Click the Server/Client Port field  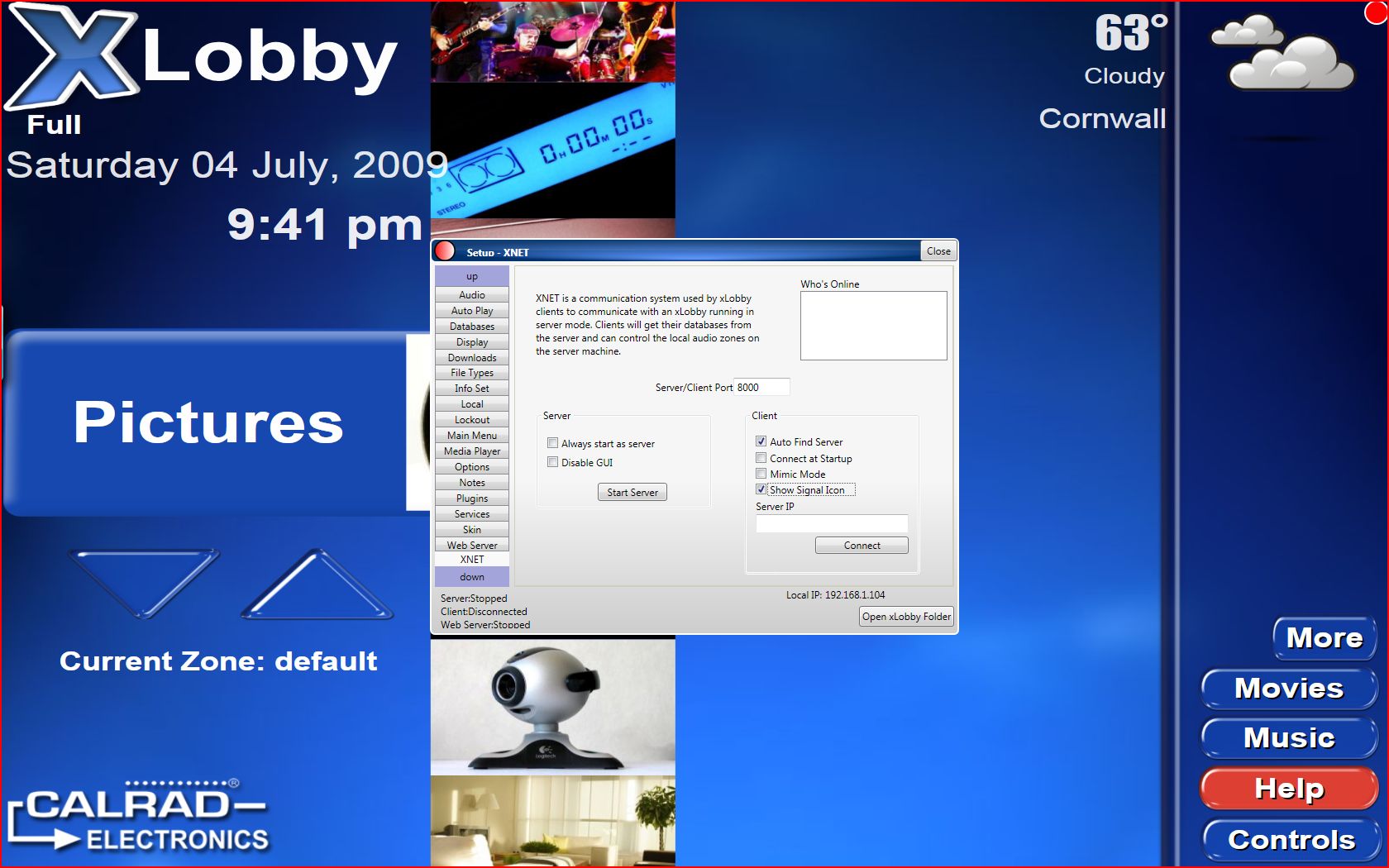tap(762, 387)
